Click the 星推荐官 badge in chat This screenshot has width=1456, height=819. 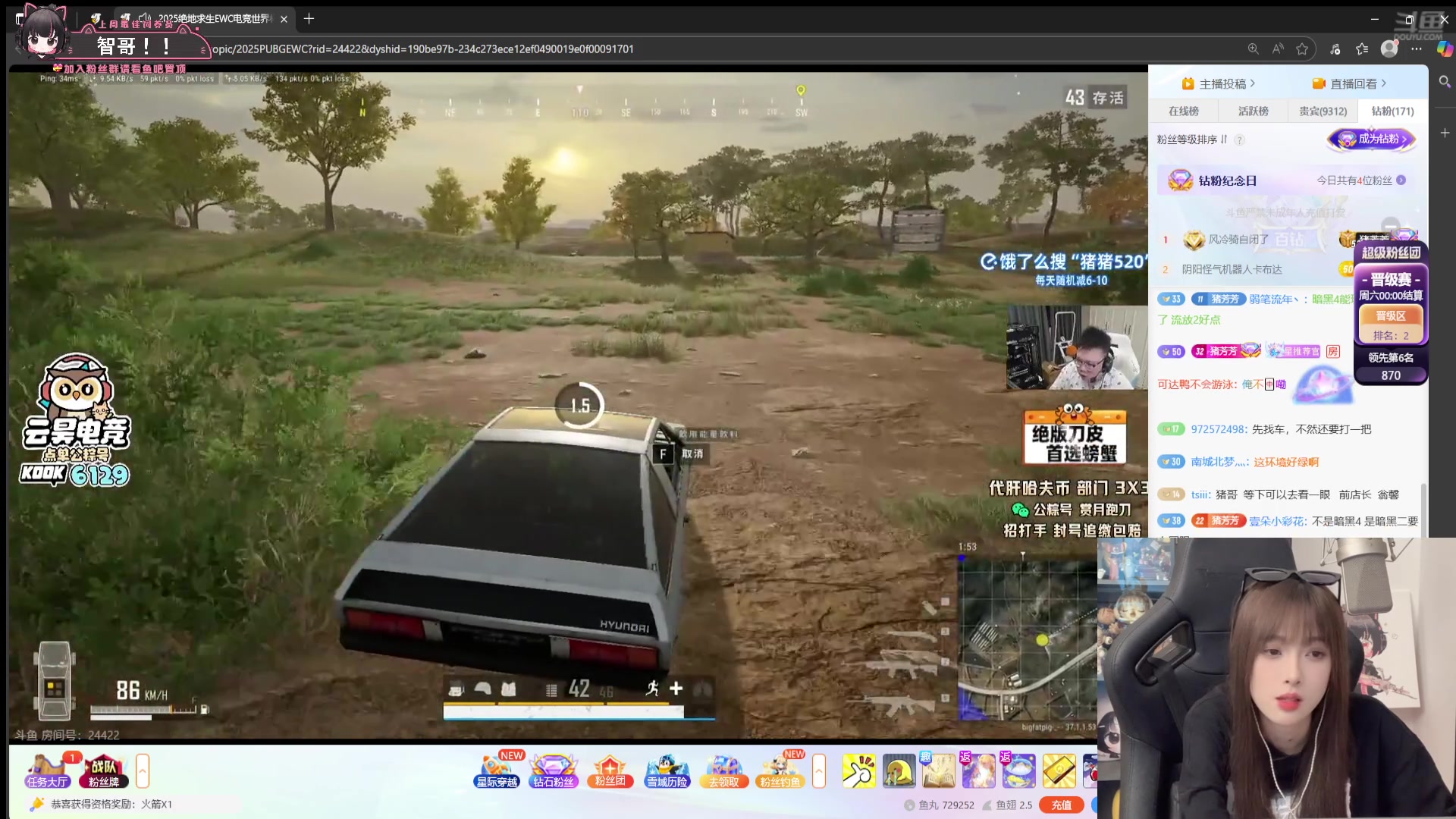point(1294,351)
